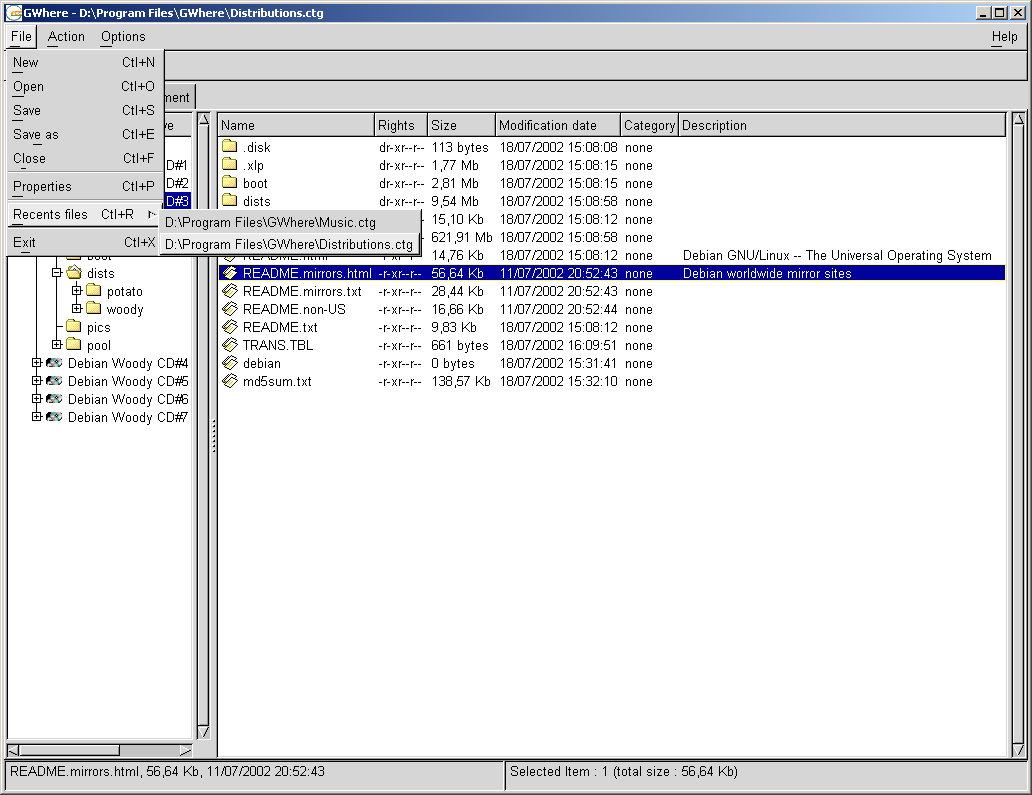Open recent Music.ctg catalog
Image resolution: width=1032 pixels, height=795 pixels.
click(289, 222)
